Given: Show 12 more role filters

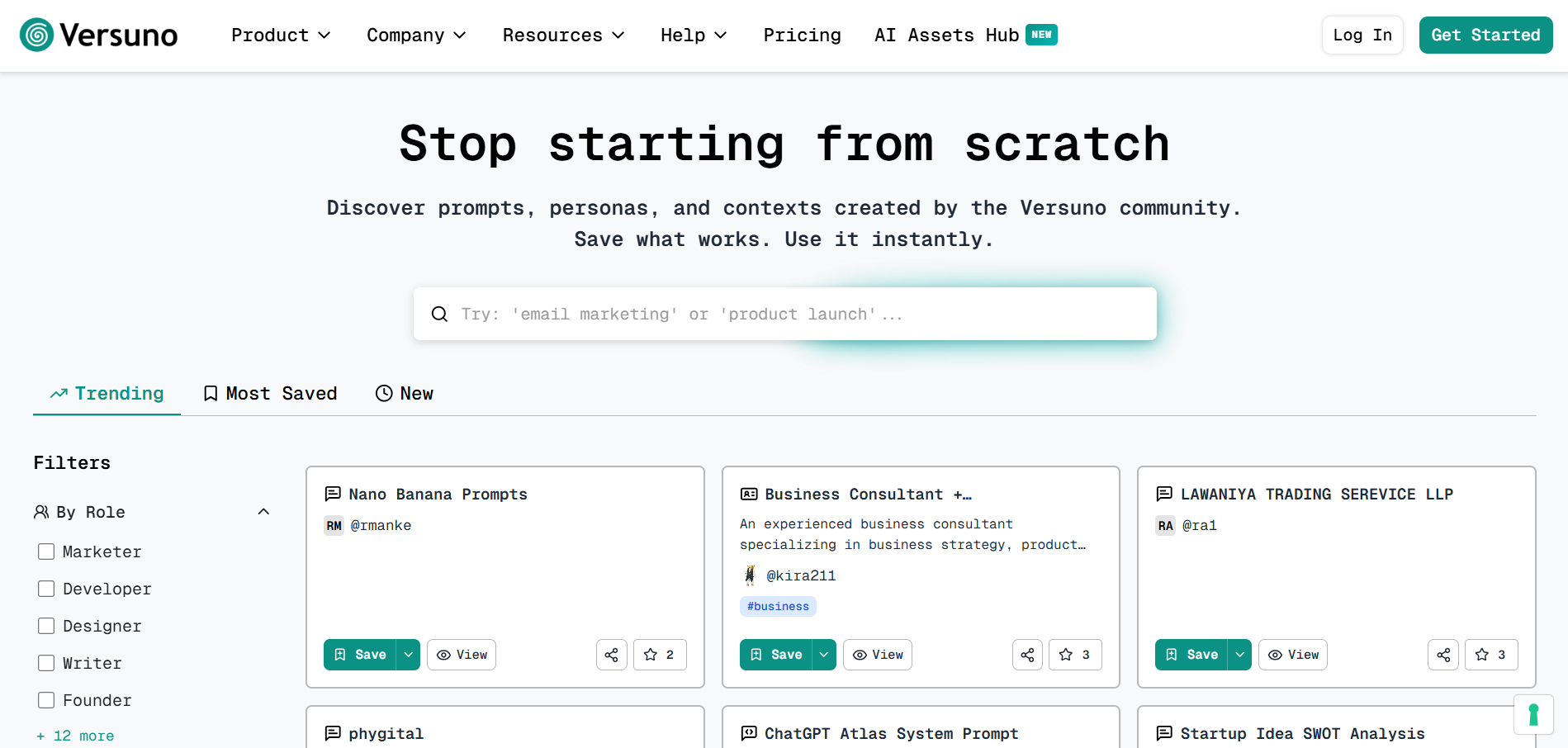Looking at the screenshot, I should (75, 736).
